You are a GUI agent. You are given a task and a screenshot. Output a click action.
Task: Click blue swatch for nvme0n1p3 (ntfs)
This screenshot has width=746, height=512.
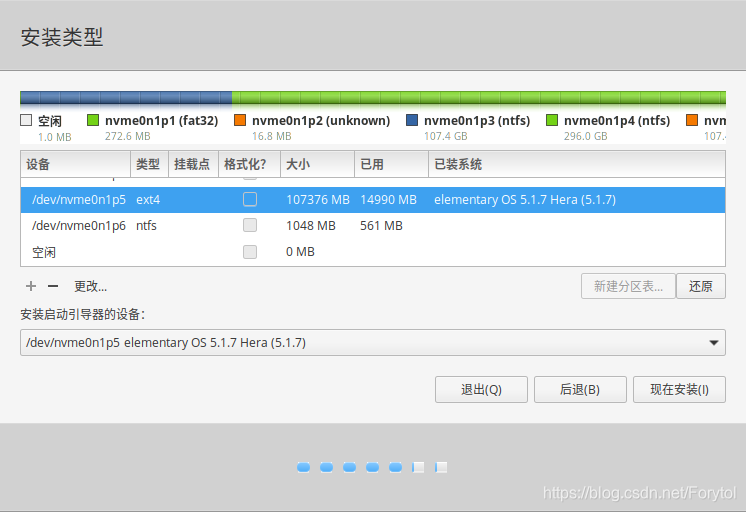click(412, 120)
